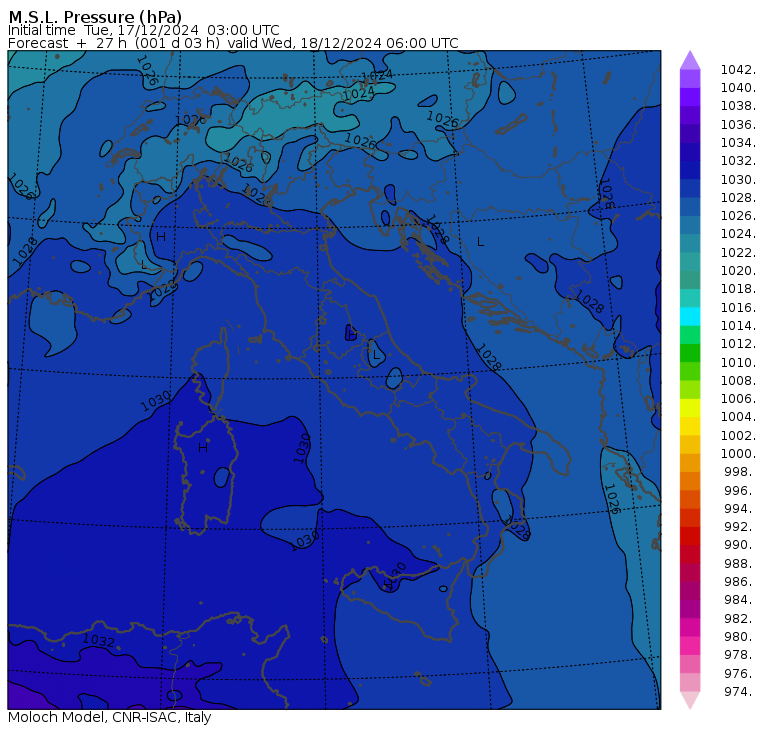Click the pink down-arrow below the color scale
Viewport: 760px width, 731px height.
690,700
